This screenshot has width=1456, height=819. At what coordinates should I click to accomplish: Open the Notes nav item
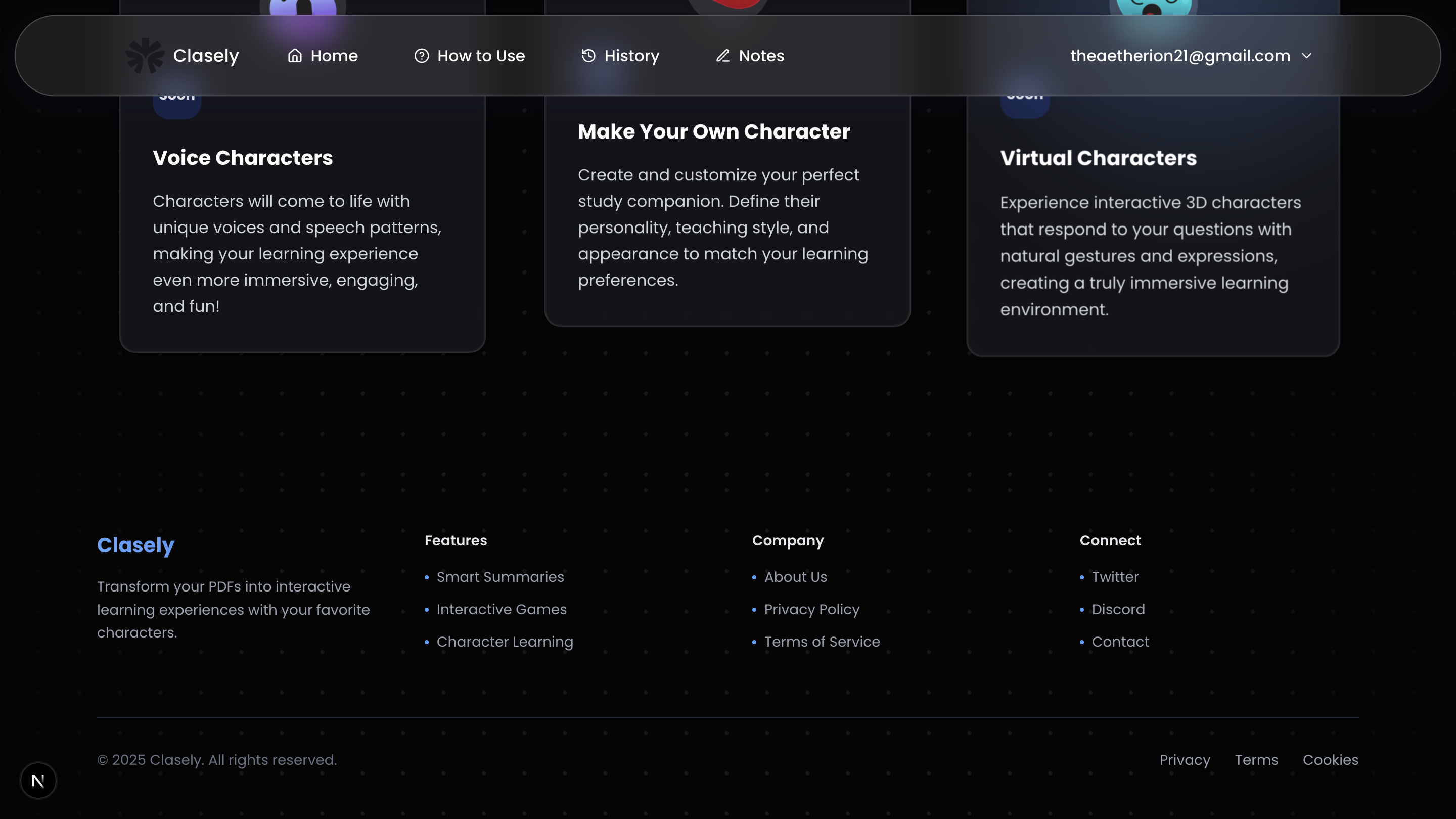click(749, 56)
